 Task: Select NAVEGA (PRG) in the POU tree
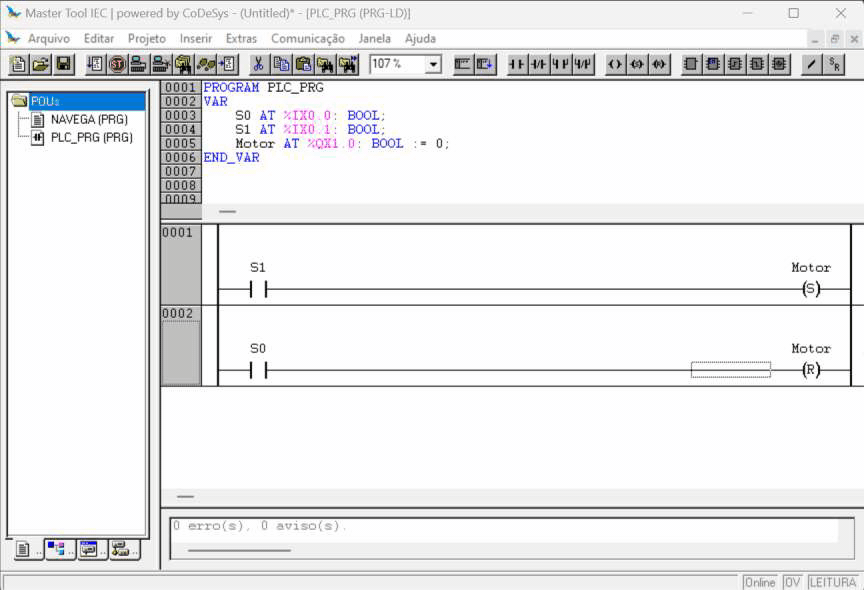pyautogui.click(x=89, y=120)
